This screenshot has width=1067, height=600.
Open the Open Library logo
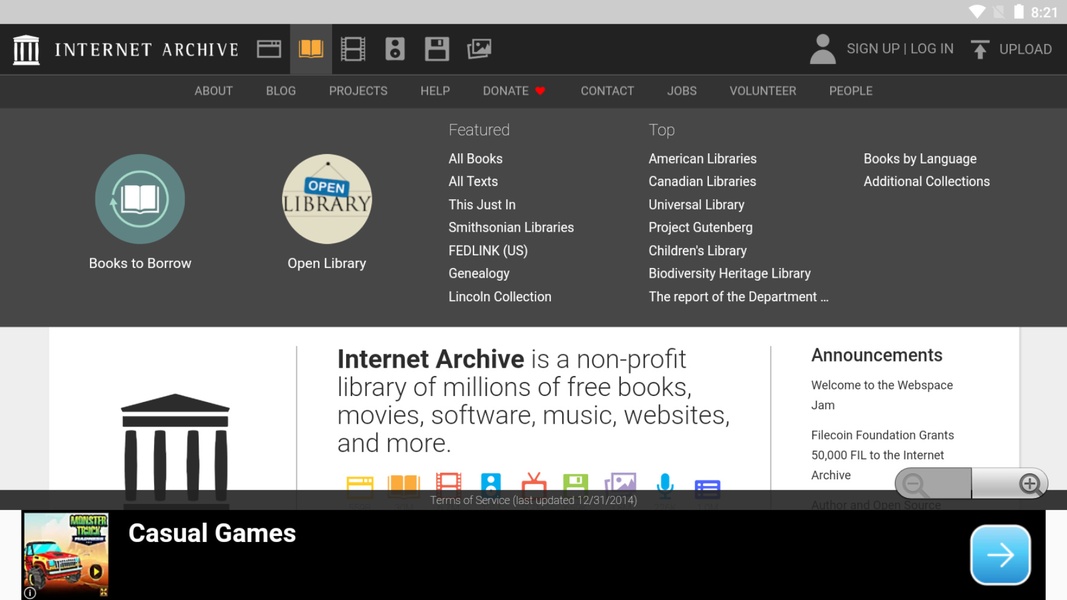click(x=327, y=199)
